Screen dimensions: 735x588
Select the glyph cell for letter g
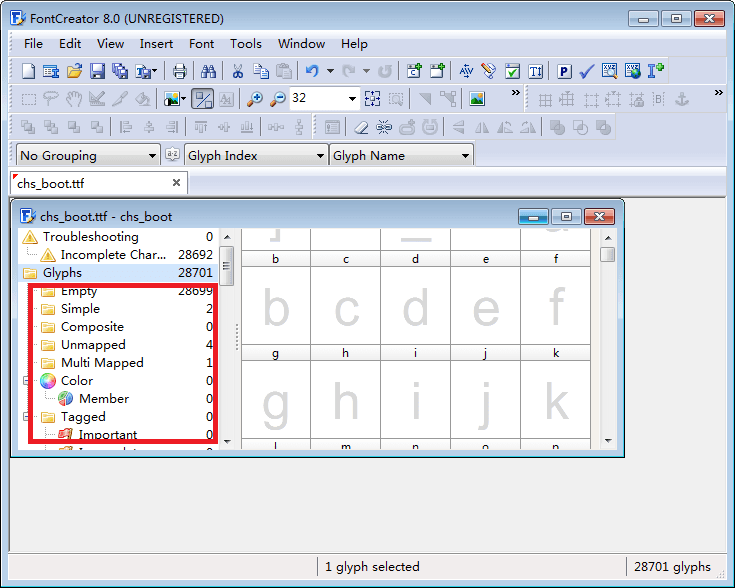276,402
